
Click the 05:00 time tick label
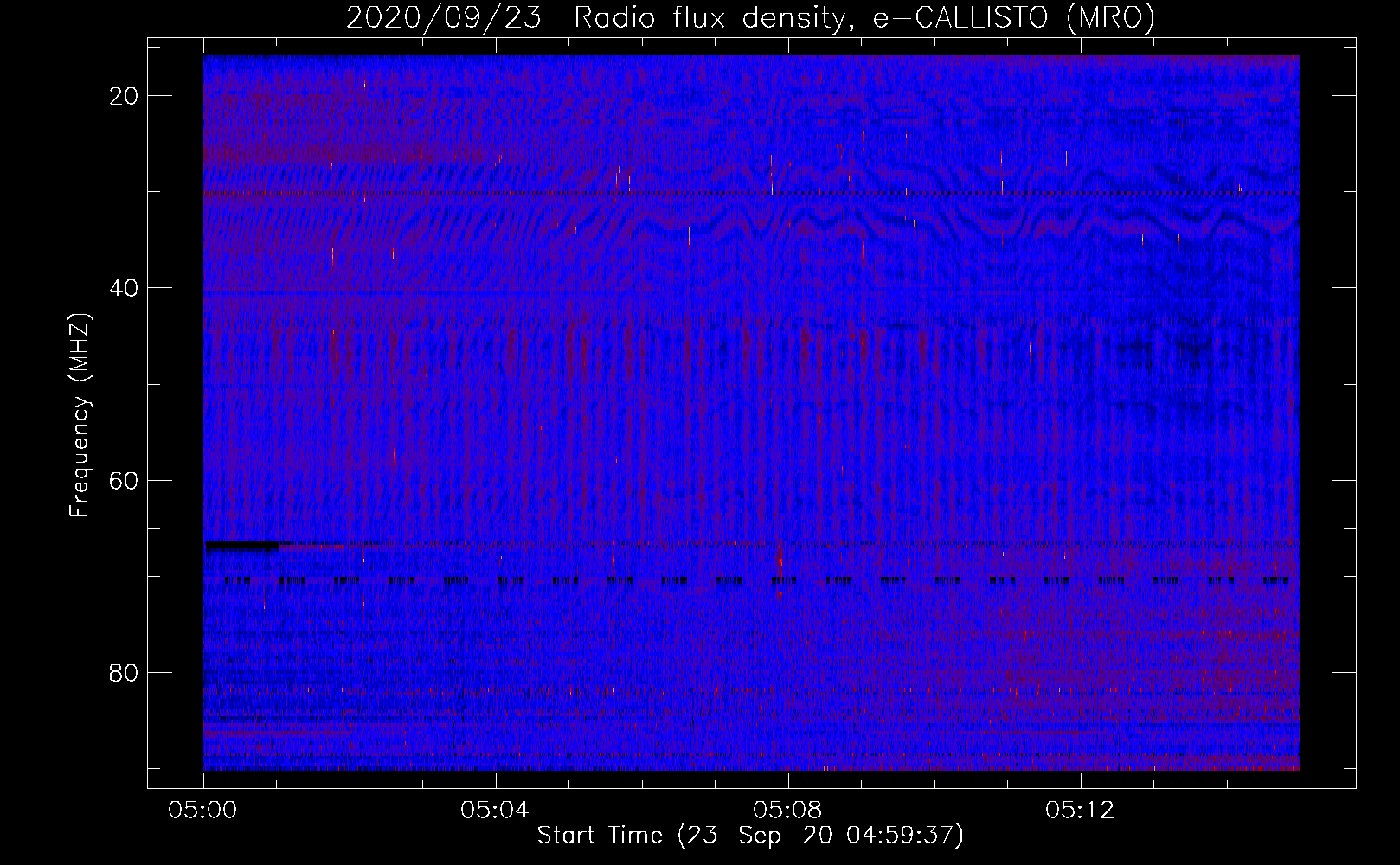pyautogui.click(x=203, y=811)
